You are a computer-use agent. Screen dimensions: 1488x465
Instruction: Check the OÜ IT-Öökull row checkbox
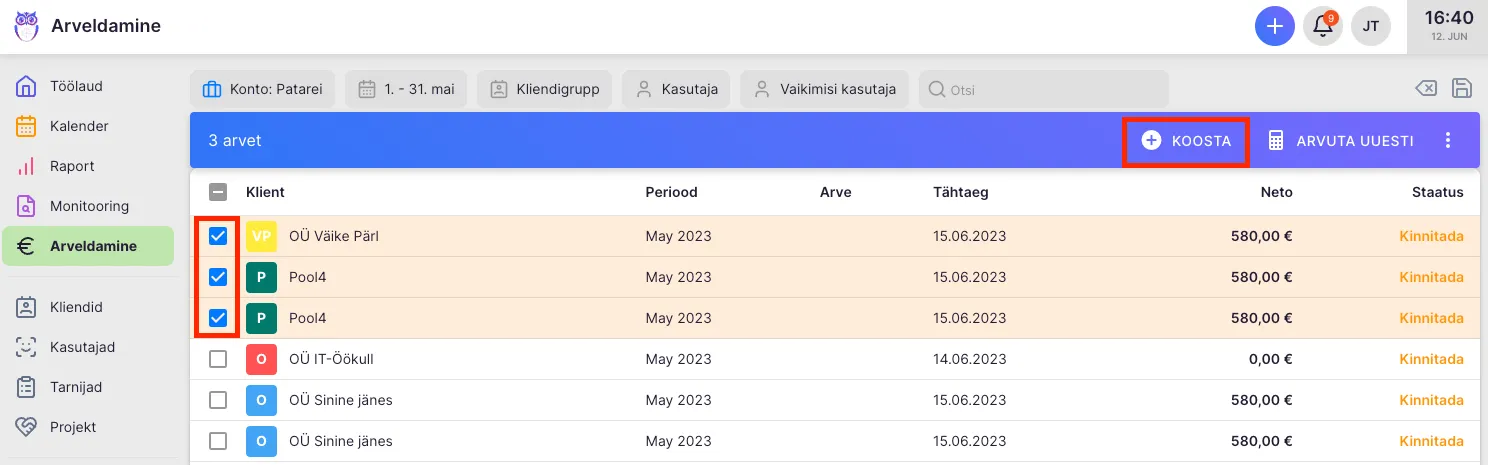(218, 359)
